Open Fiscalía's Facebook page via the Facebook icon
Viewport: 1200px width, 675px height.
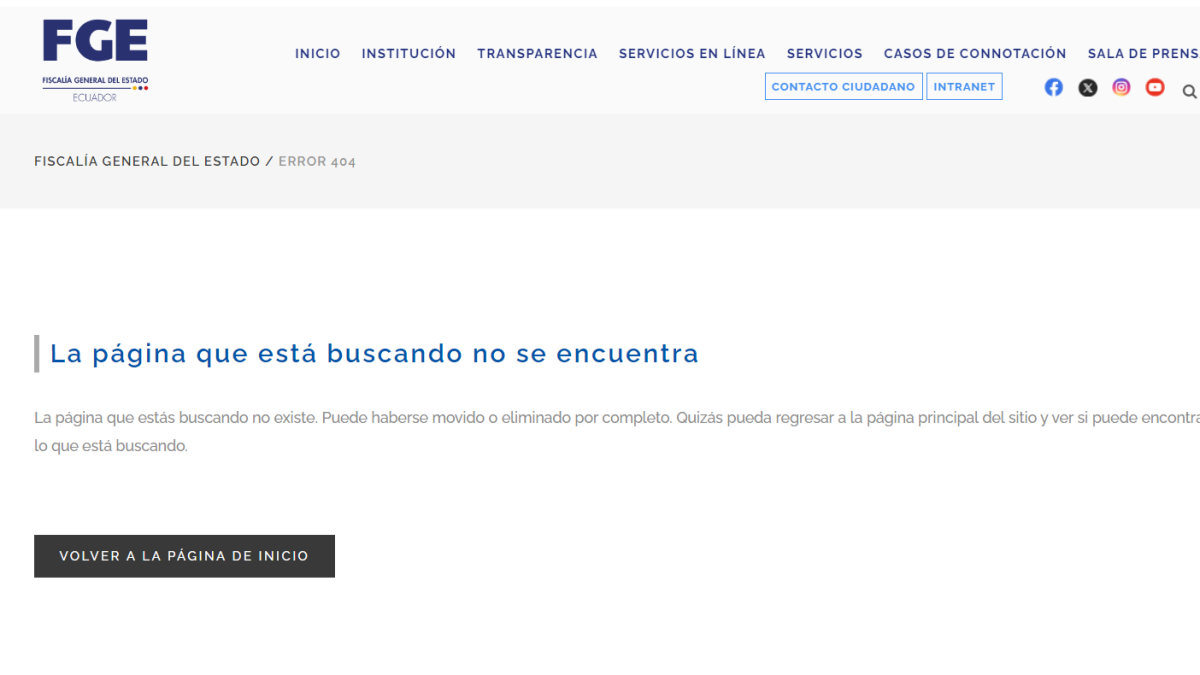(1053, 87)
